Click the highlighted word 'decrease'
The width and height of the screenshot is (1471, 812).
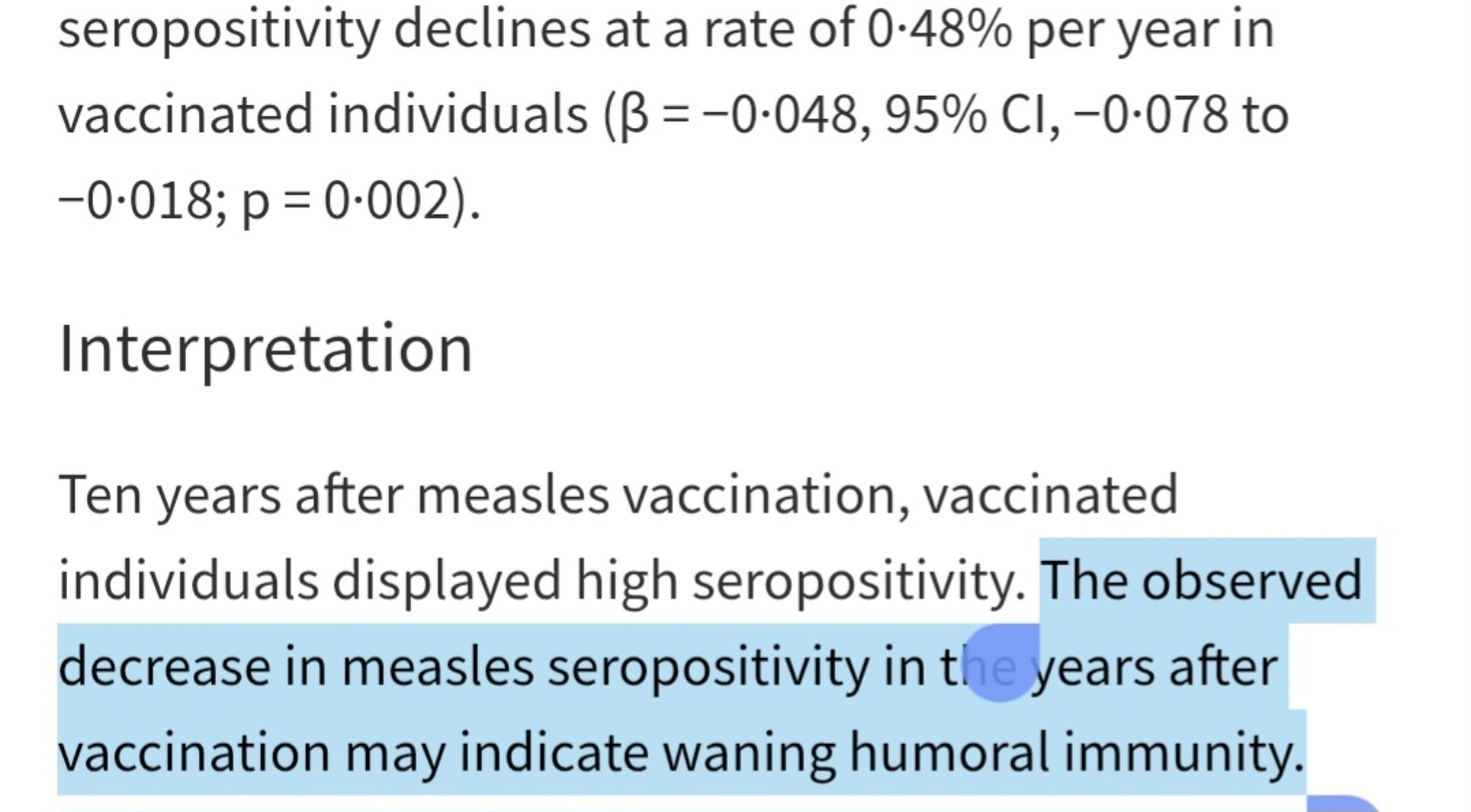(x=164, y=667)
